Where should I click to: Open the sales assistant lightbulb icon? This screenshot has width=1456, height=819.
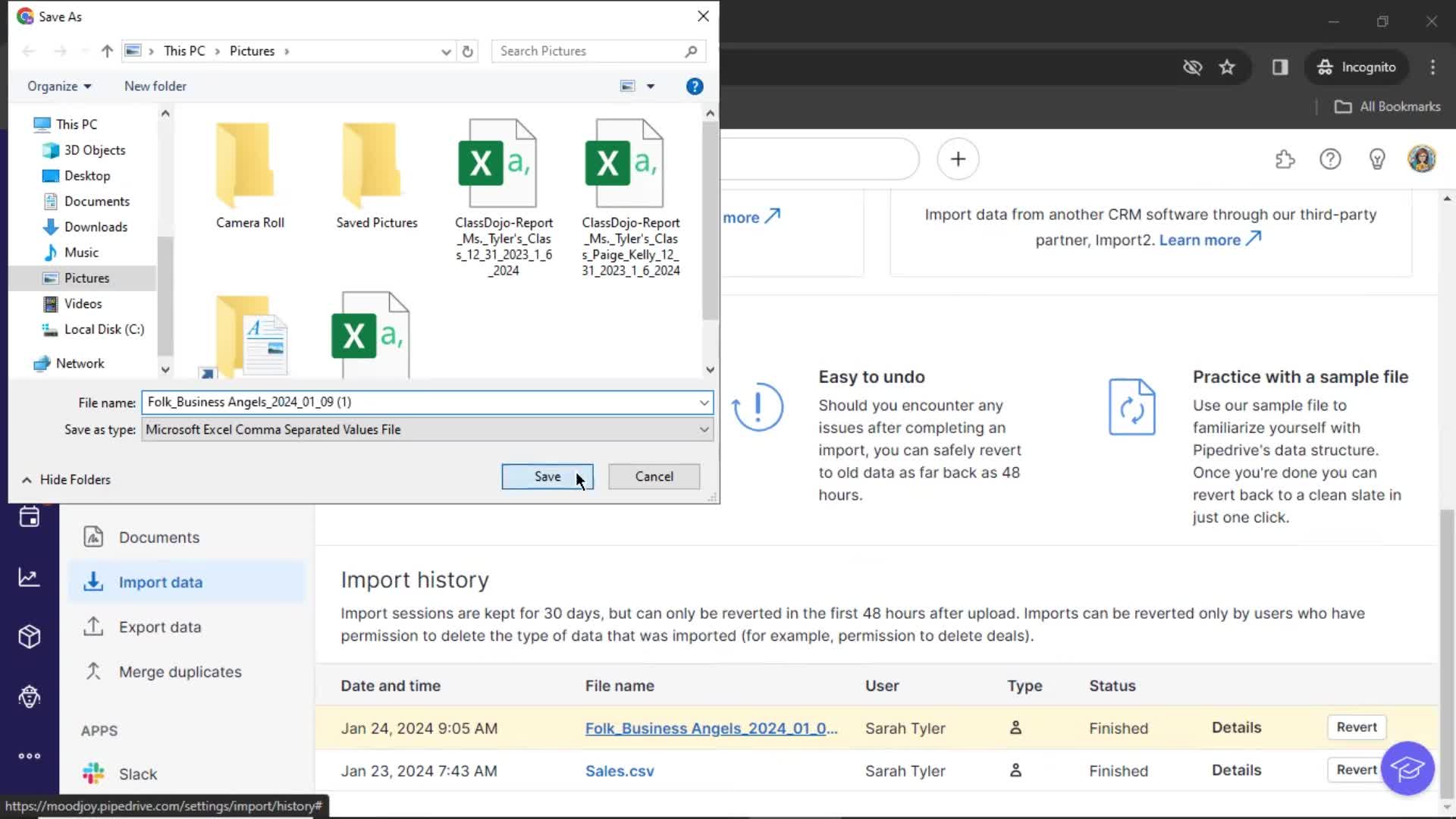1377,159
